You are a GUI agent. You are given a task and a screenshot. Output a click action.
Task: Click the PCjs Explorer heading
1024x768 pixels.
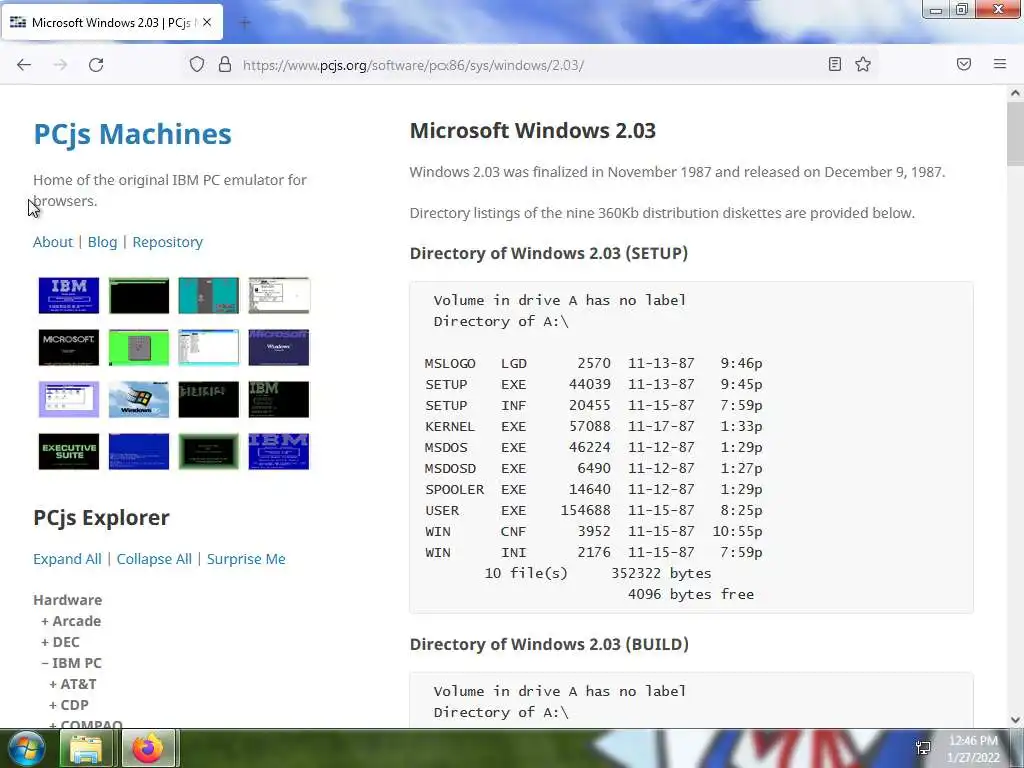tap(101, 517)
